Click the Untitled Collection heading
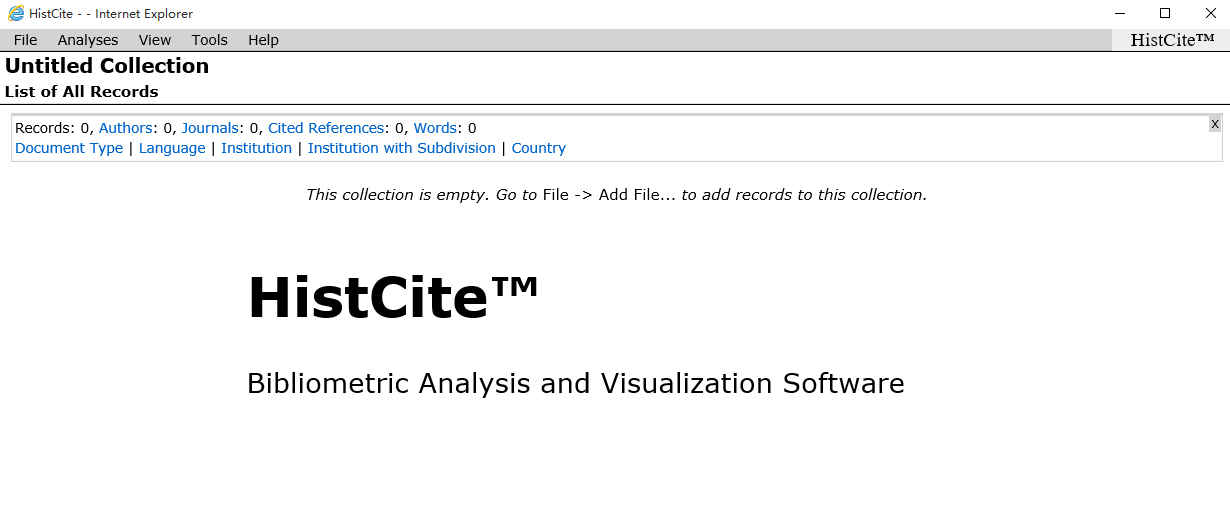Image resolution: width=1230 pixels, height=531 pixels. click(x=107, y=66)
